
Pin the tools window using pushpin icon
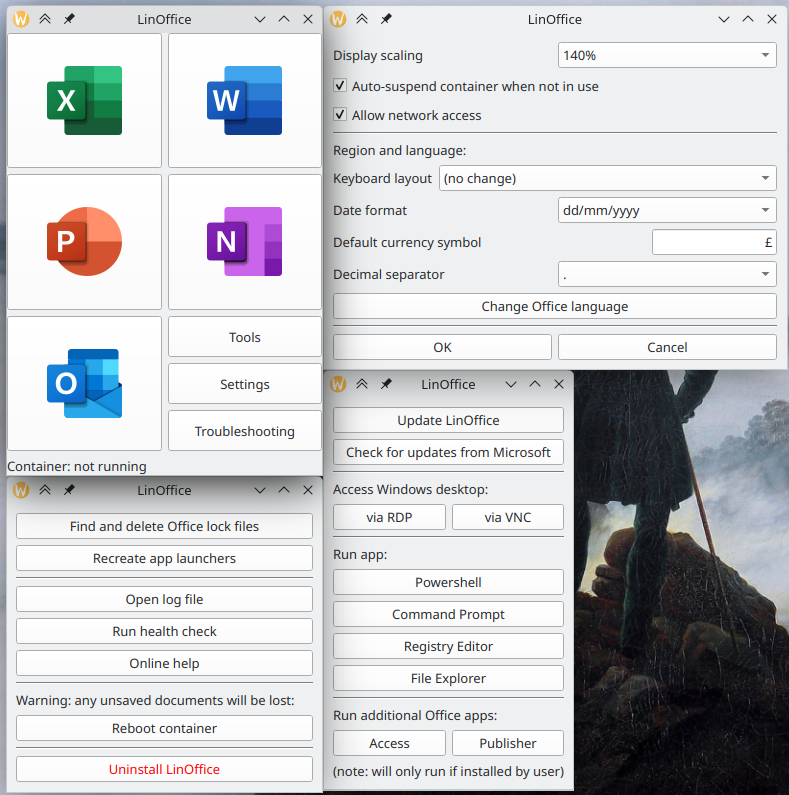(x=386, y=384)
